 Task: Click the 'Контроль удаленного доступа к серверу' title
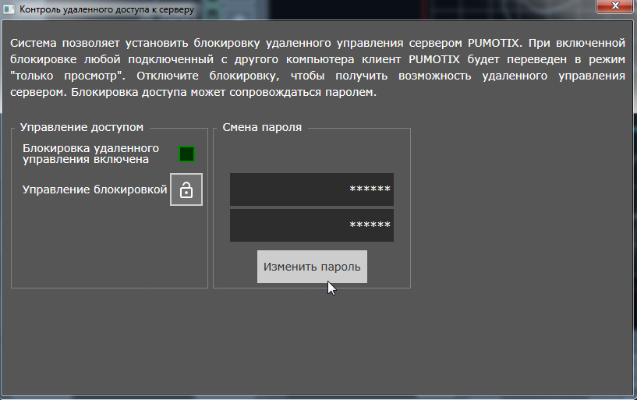point(106,9)
